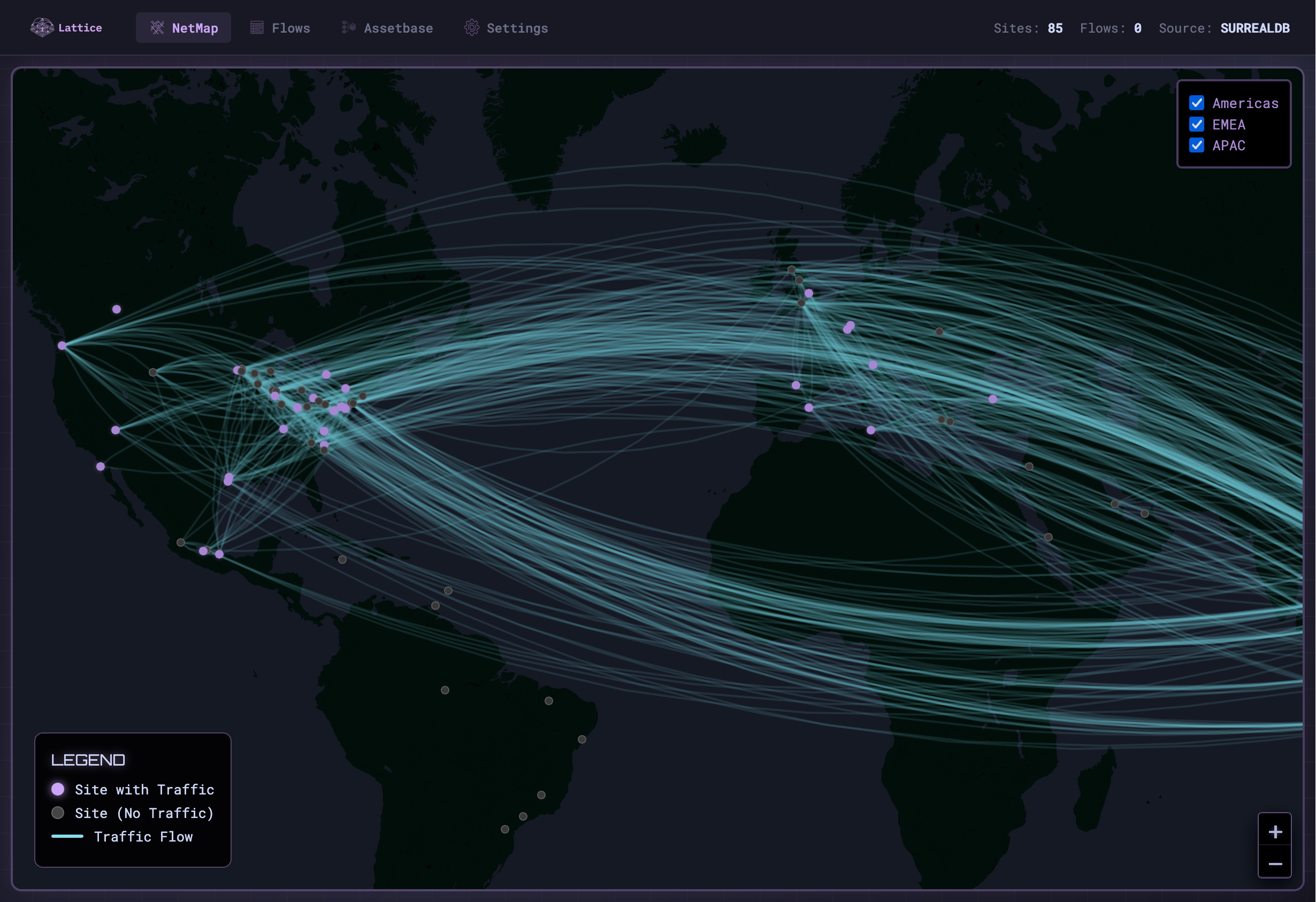The image size is (1316, 902).
Task: Click the gray Site No Traffic legend dot
Action: tap(58, 813)
